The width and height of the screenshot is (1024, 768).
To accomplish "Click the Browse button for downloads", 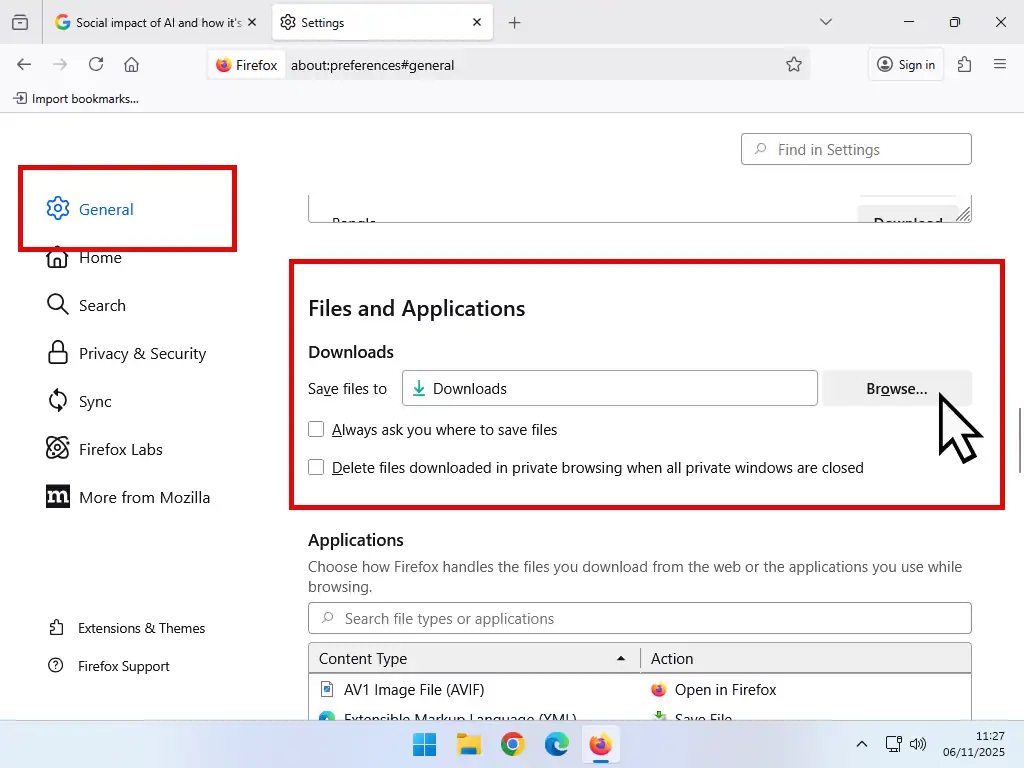I will (896, 389).
